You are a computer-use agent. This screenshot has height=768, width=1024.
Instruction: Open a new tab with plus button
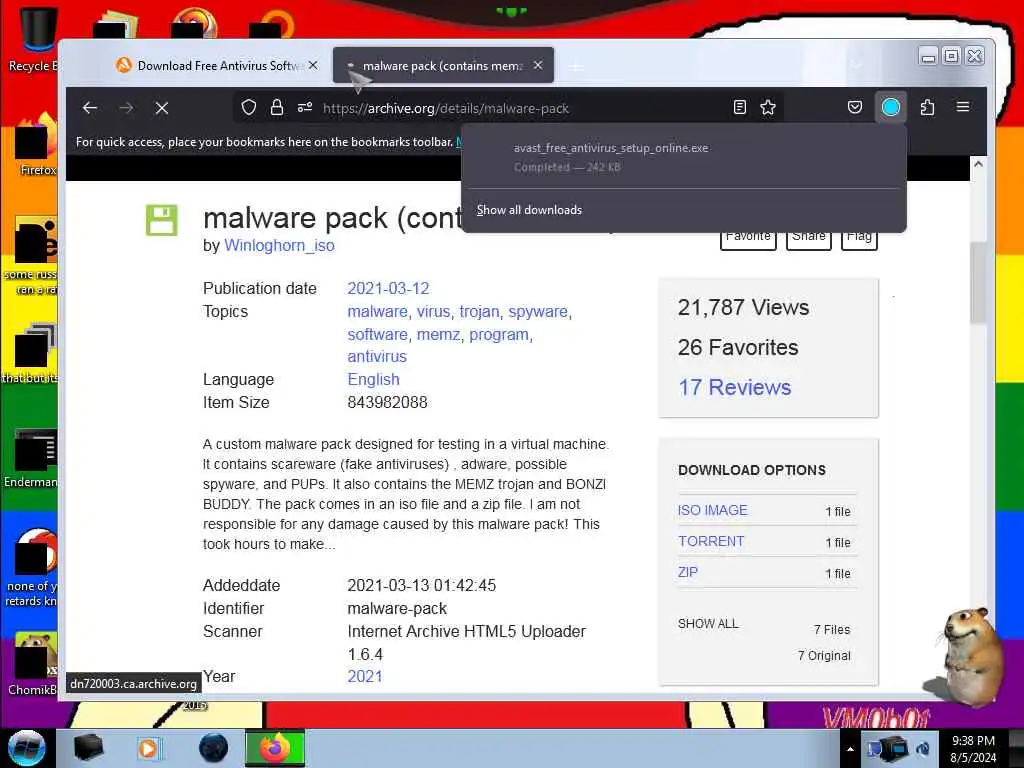tap(575, 66)
